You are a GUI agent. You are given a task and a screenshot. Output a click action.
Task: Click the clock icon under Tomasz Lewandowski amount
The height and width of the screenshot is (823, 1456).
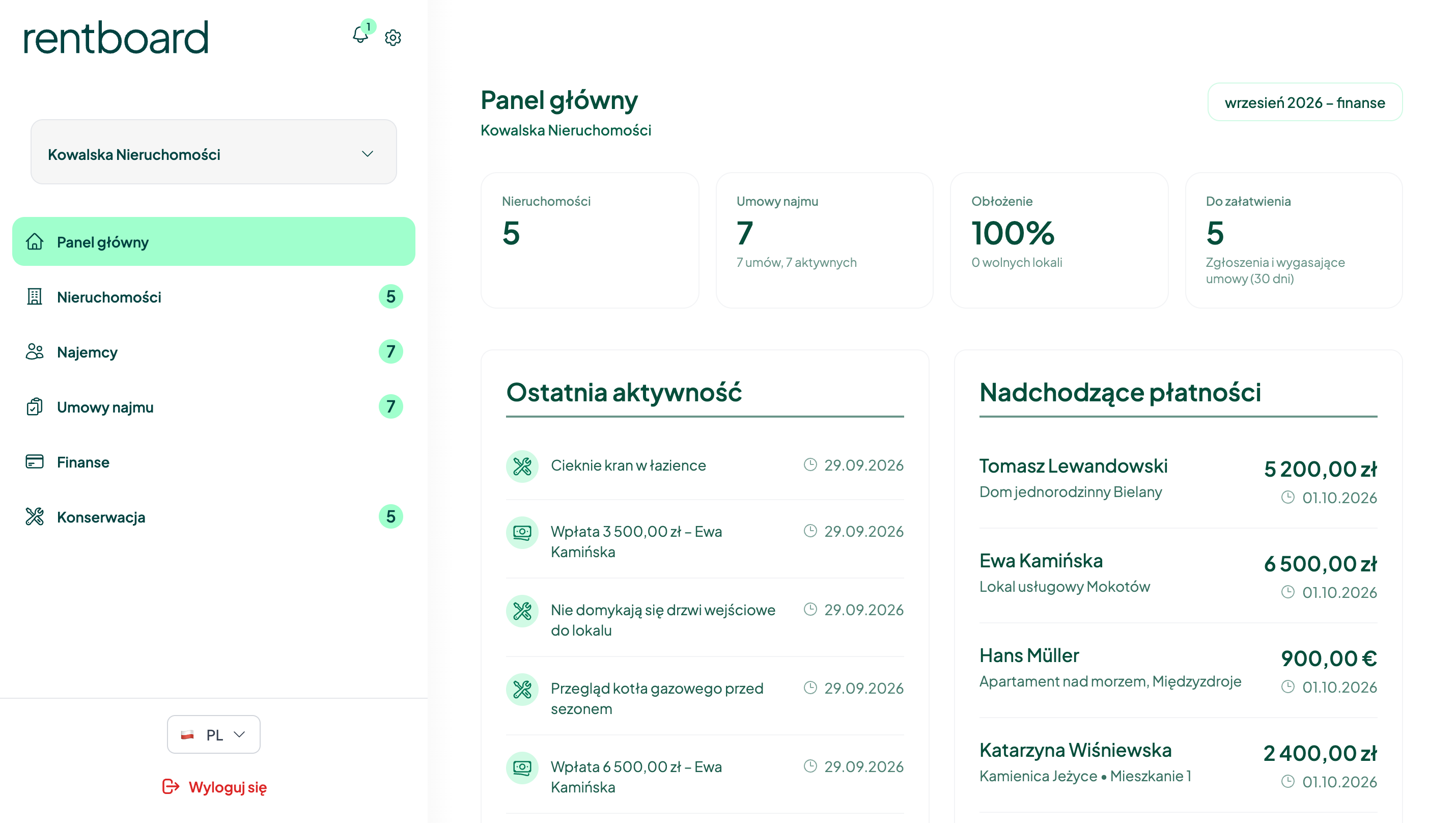pos(1288,498)
